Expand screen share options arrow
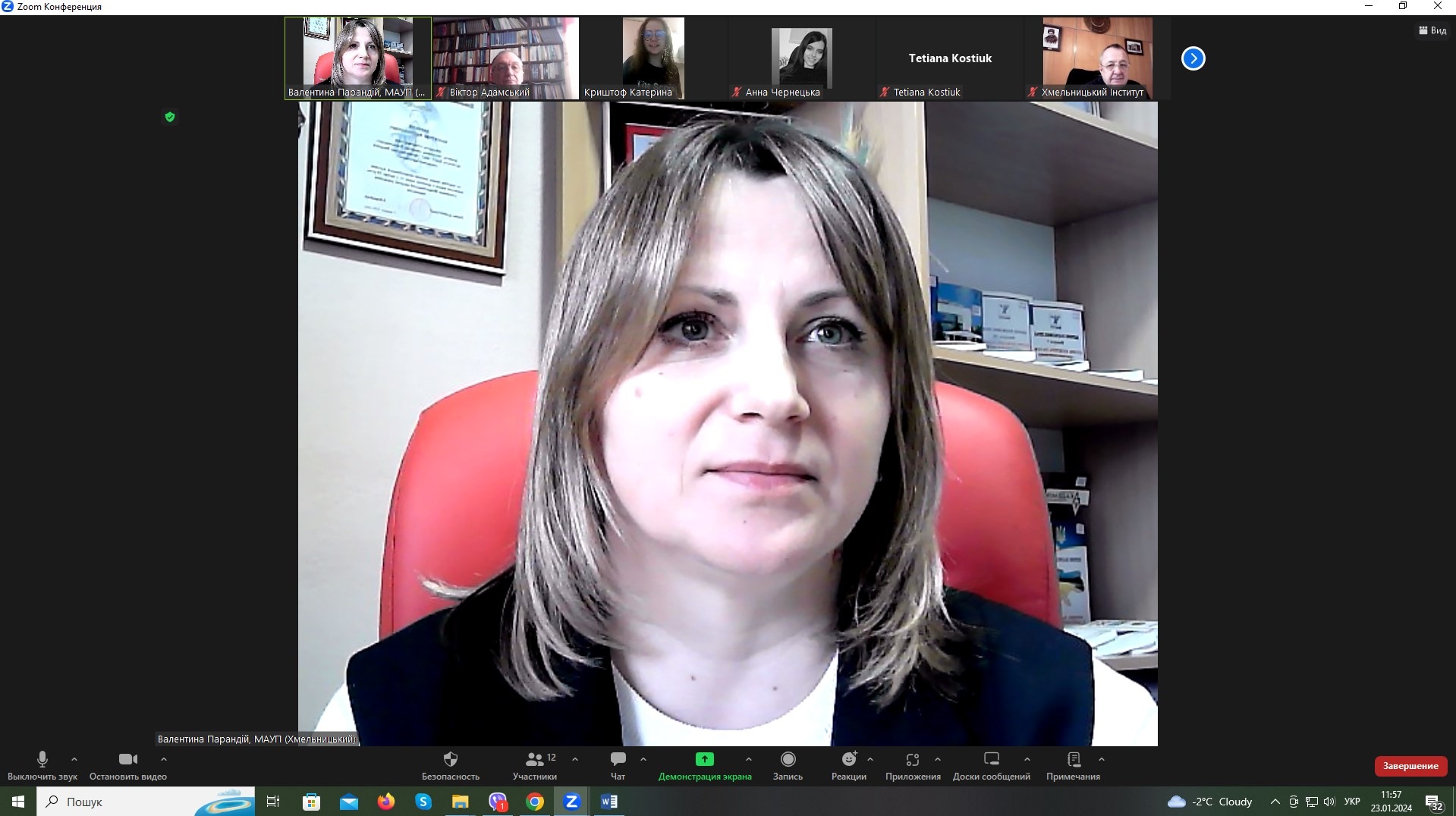 [x=749, y=759]
